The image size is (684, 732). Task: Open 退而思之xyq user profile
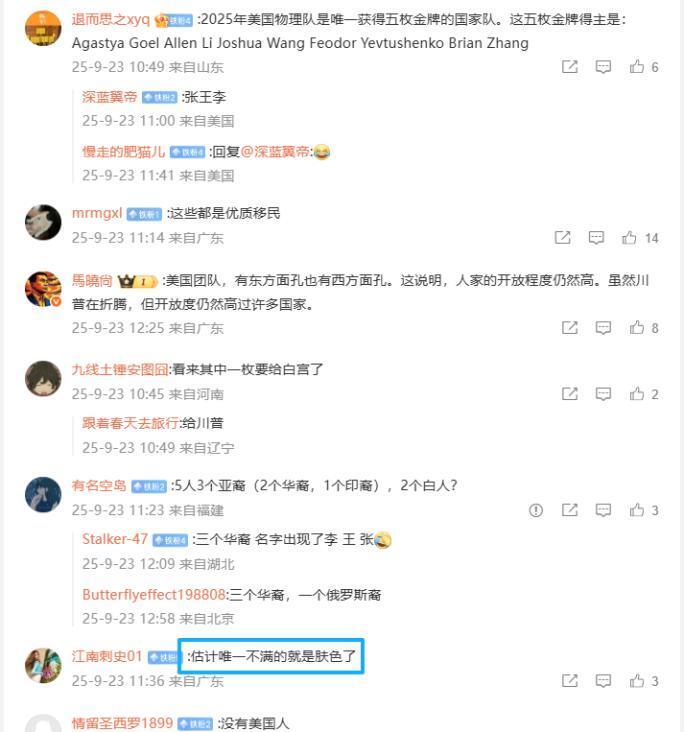click(x=111, y=19)
